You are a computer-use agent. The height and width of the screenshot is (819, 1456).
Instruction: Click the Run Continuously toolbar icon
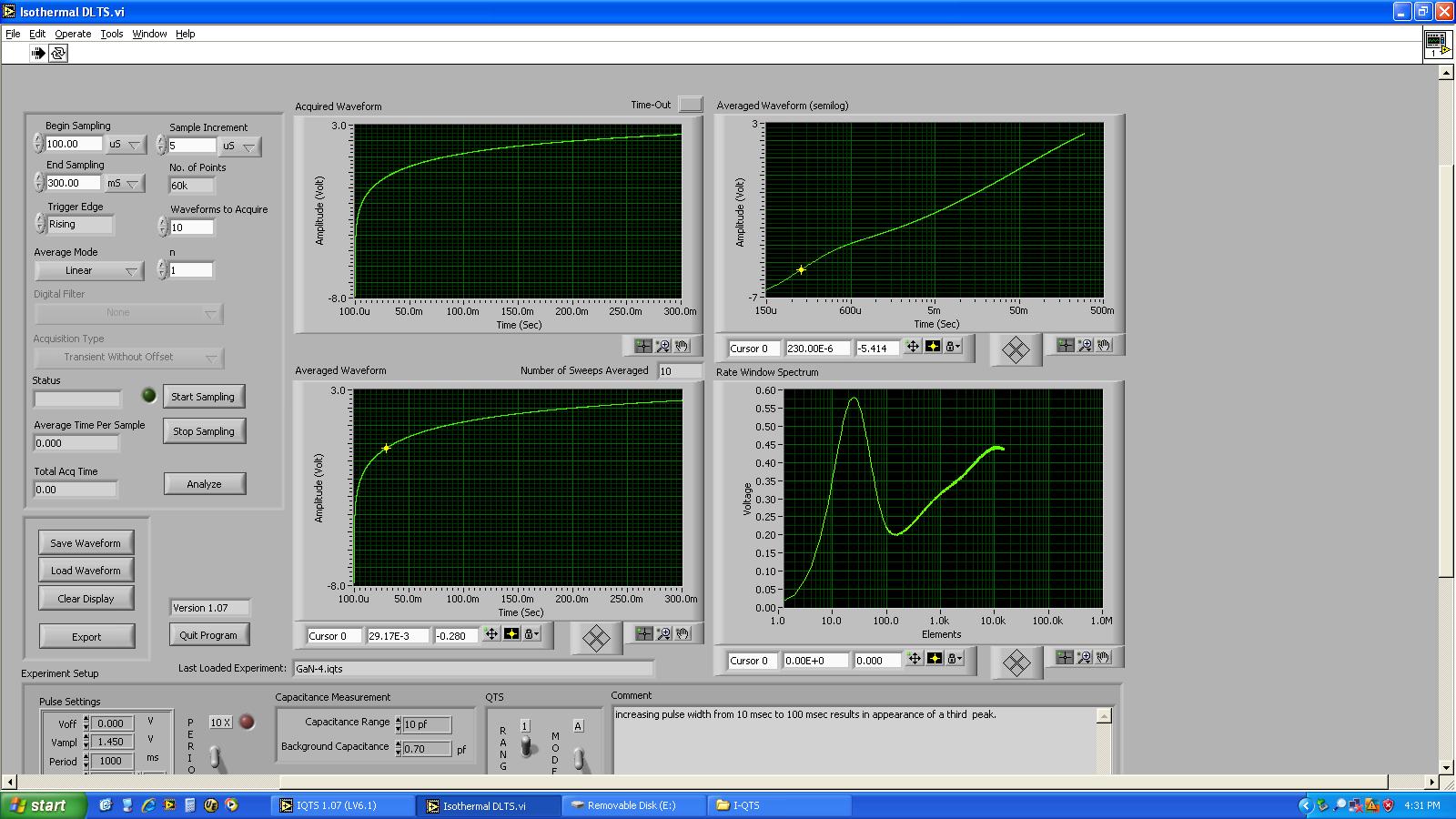pos(58,53)
